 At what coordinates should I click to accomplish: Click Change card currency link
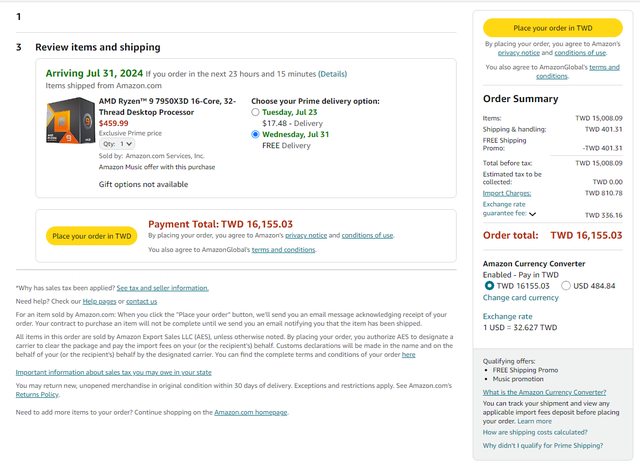pos(520,297)
